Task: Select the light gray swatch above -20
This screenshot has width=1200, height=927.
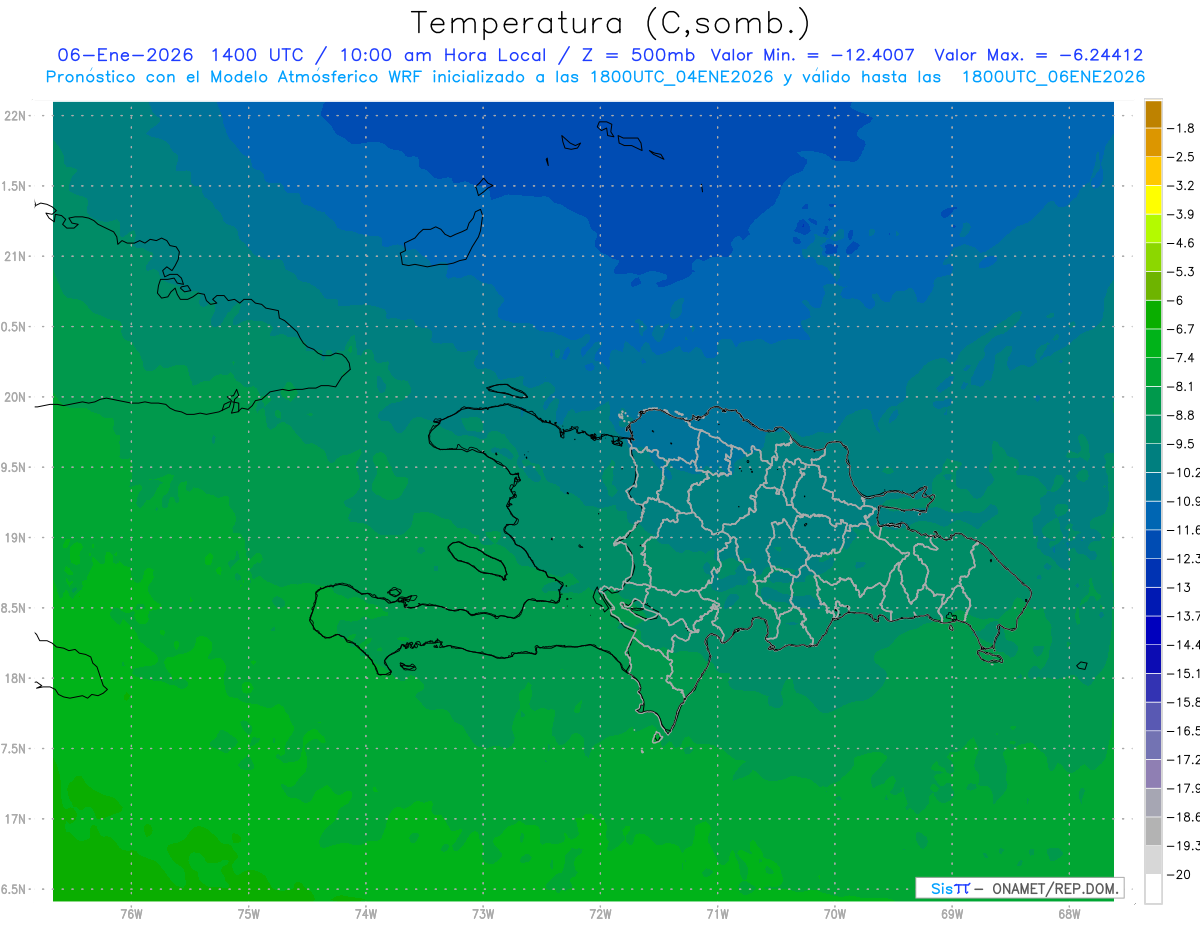Action: coord(1153,860)
